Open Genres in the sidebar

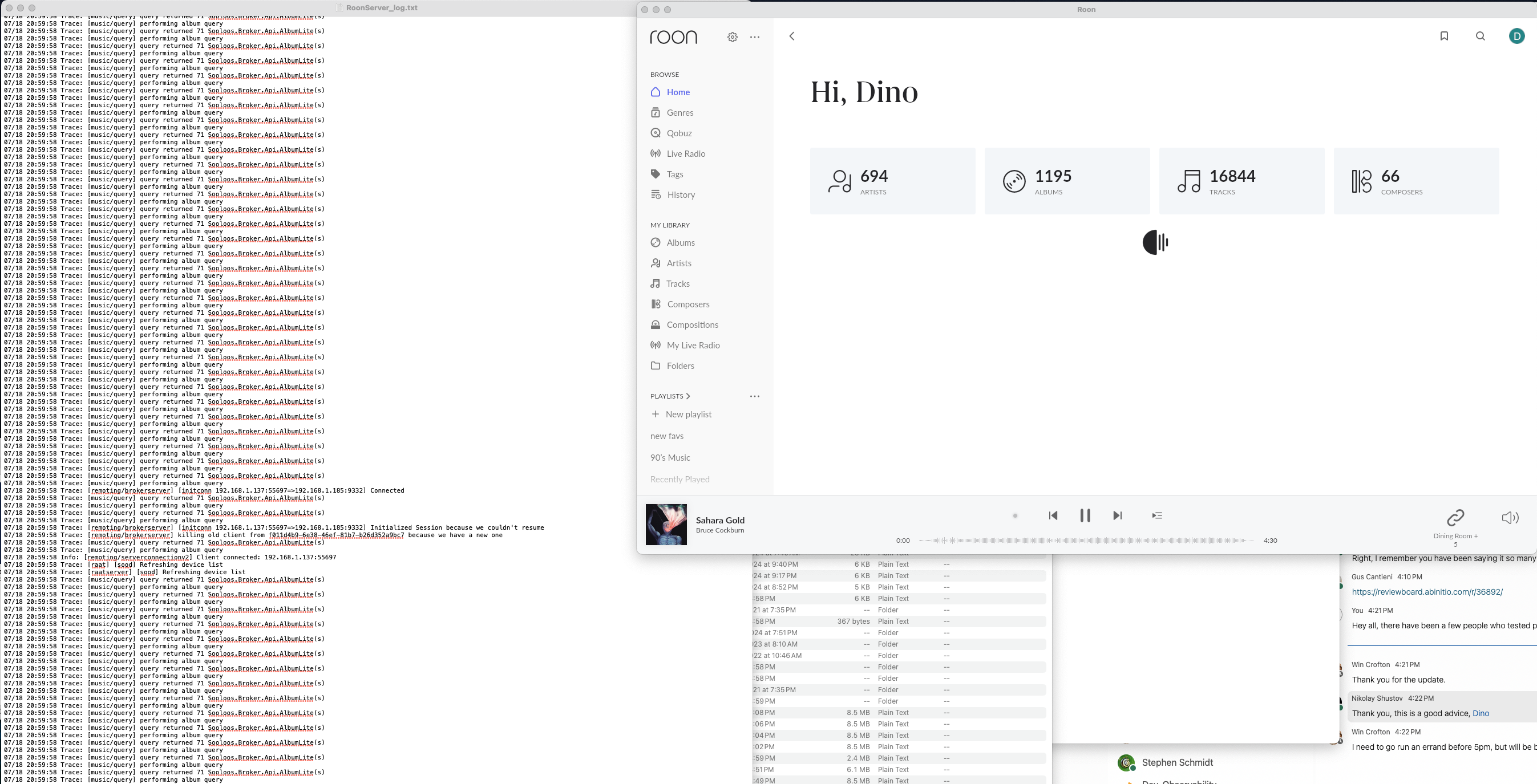(679, 113)
